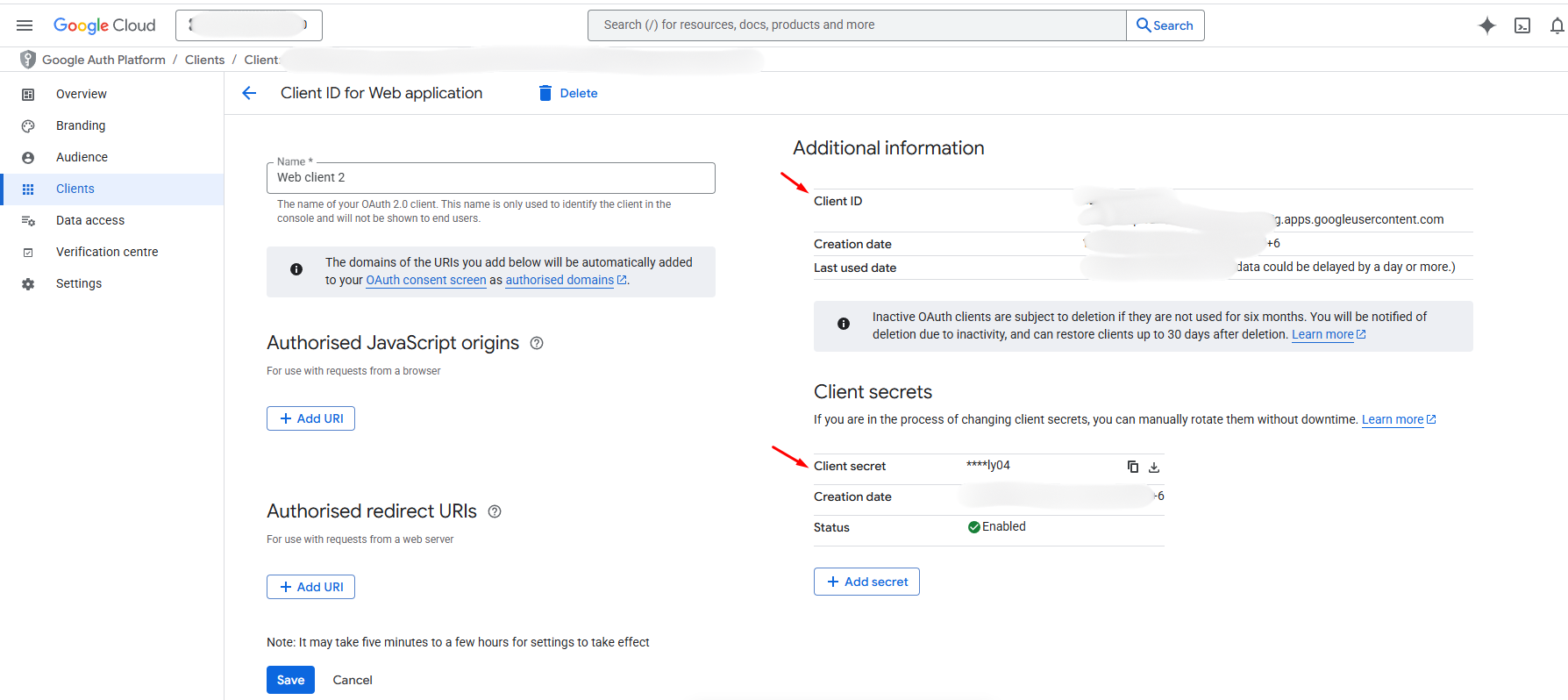Go back using the left arrow
The height and width of the screenshot is (700, 1568).
point(249,93)
